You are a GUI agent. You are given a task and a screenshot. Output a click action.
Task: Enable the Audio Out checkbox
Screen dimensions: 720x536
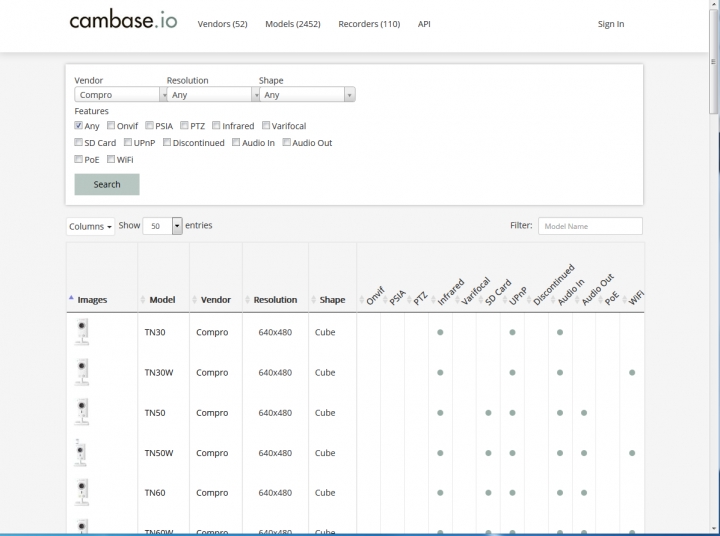pyautogui.click(x=287, y=142)
